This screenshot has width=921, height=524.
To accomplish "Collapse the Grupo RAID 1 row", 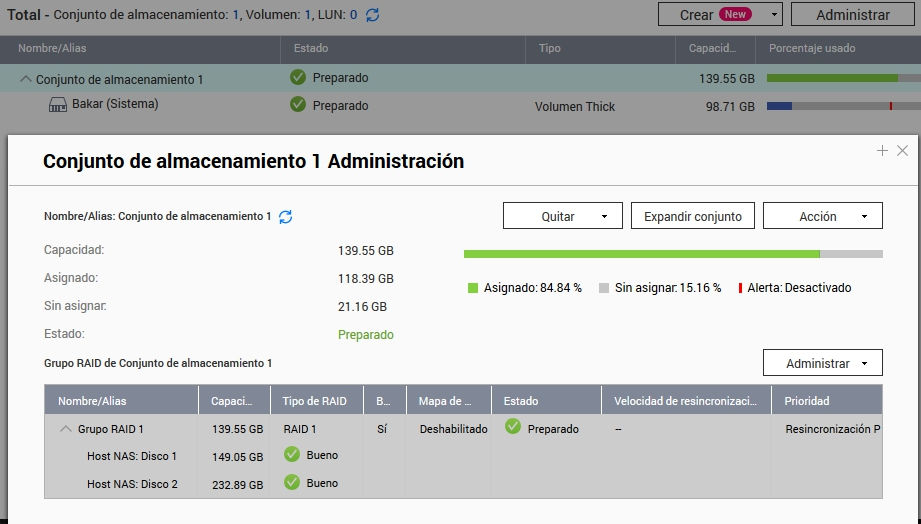I will (66, 429).
